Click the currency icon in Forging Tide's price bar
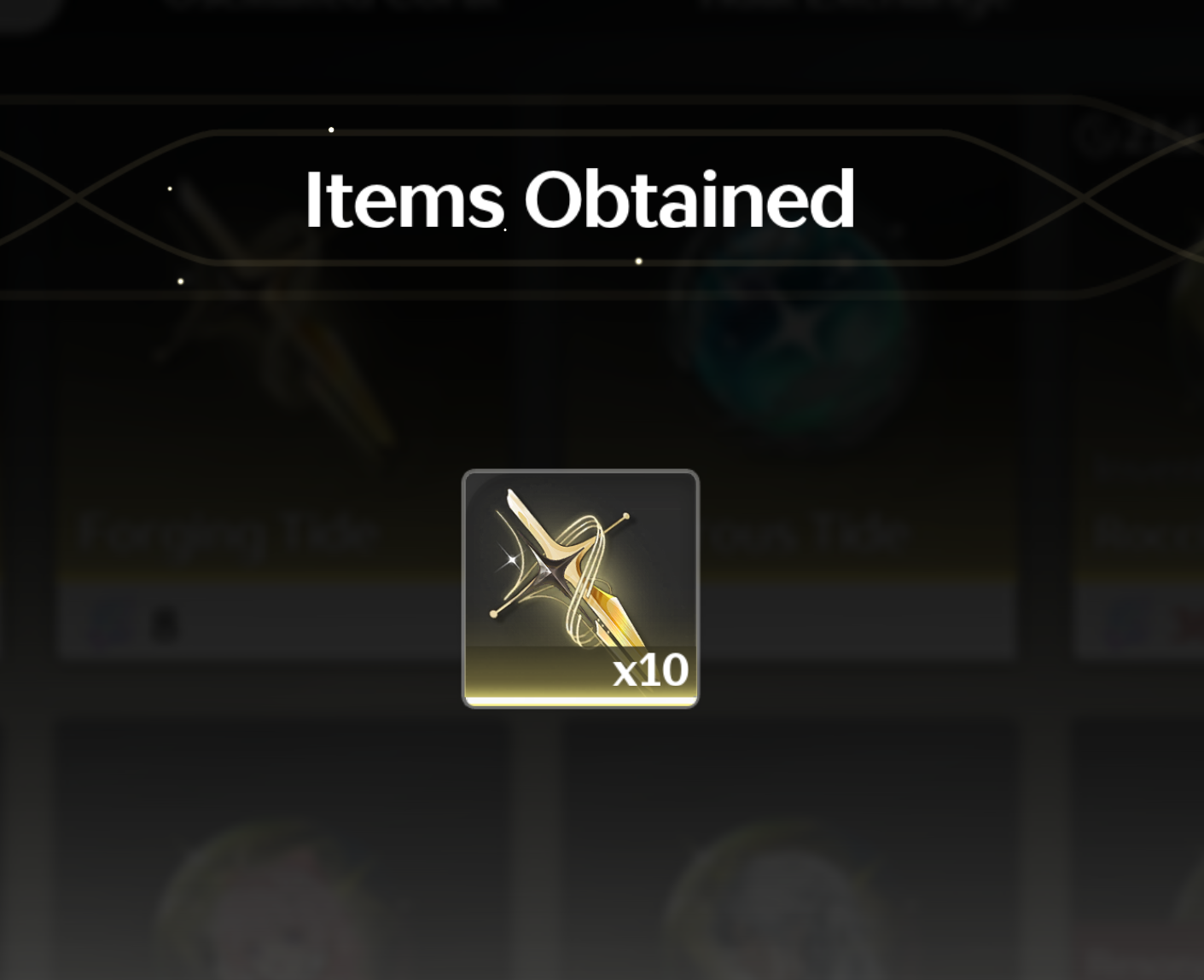1204x980 pixels. 111,622
